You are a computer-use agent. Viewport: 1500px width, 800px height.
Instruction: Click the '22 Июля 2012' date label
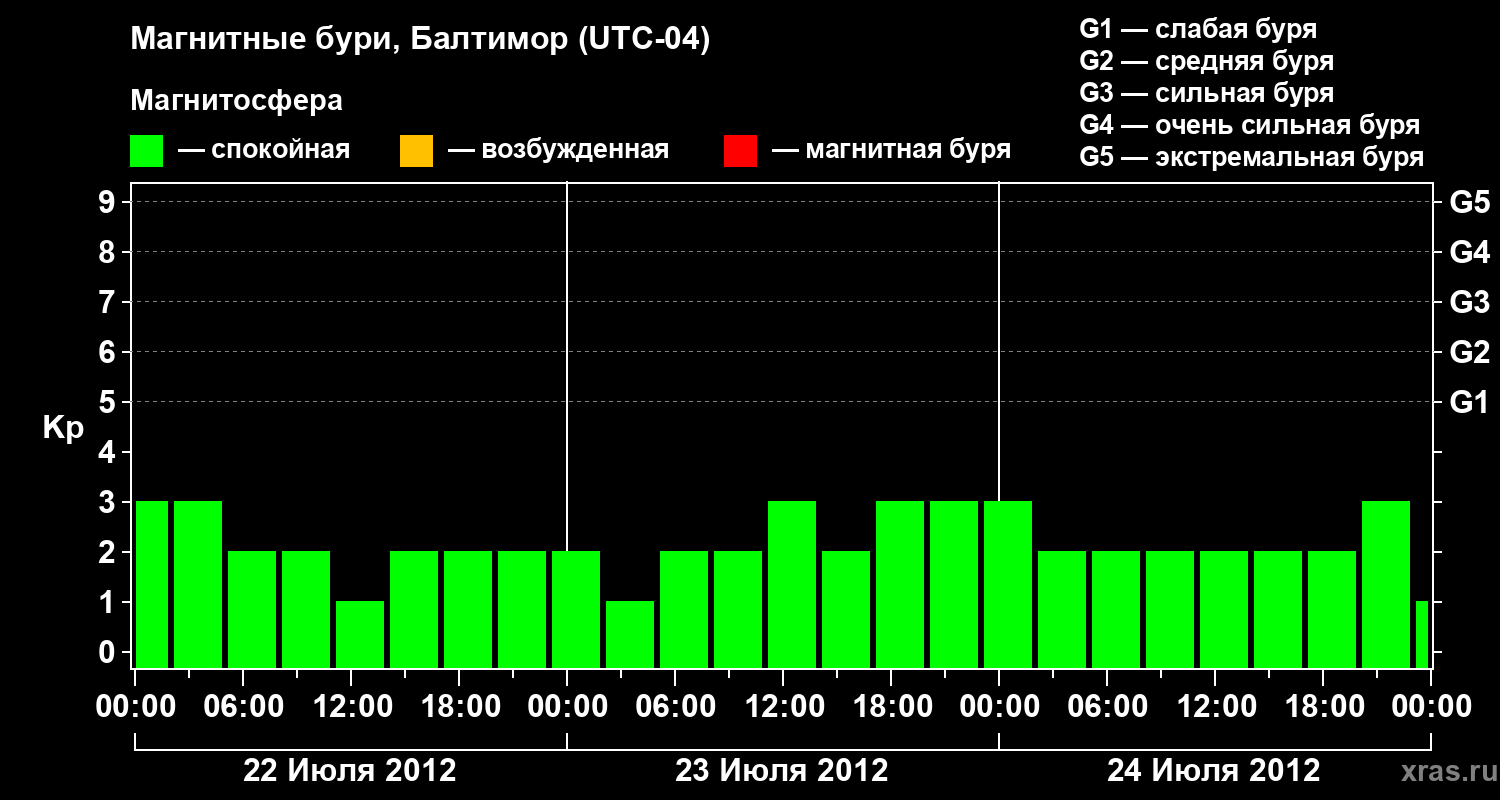pos(350,771)
